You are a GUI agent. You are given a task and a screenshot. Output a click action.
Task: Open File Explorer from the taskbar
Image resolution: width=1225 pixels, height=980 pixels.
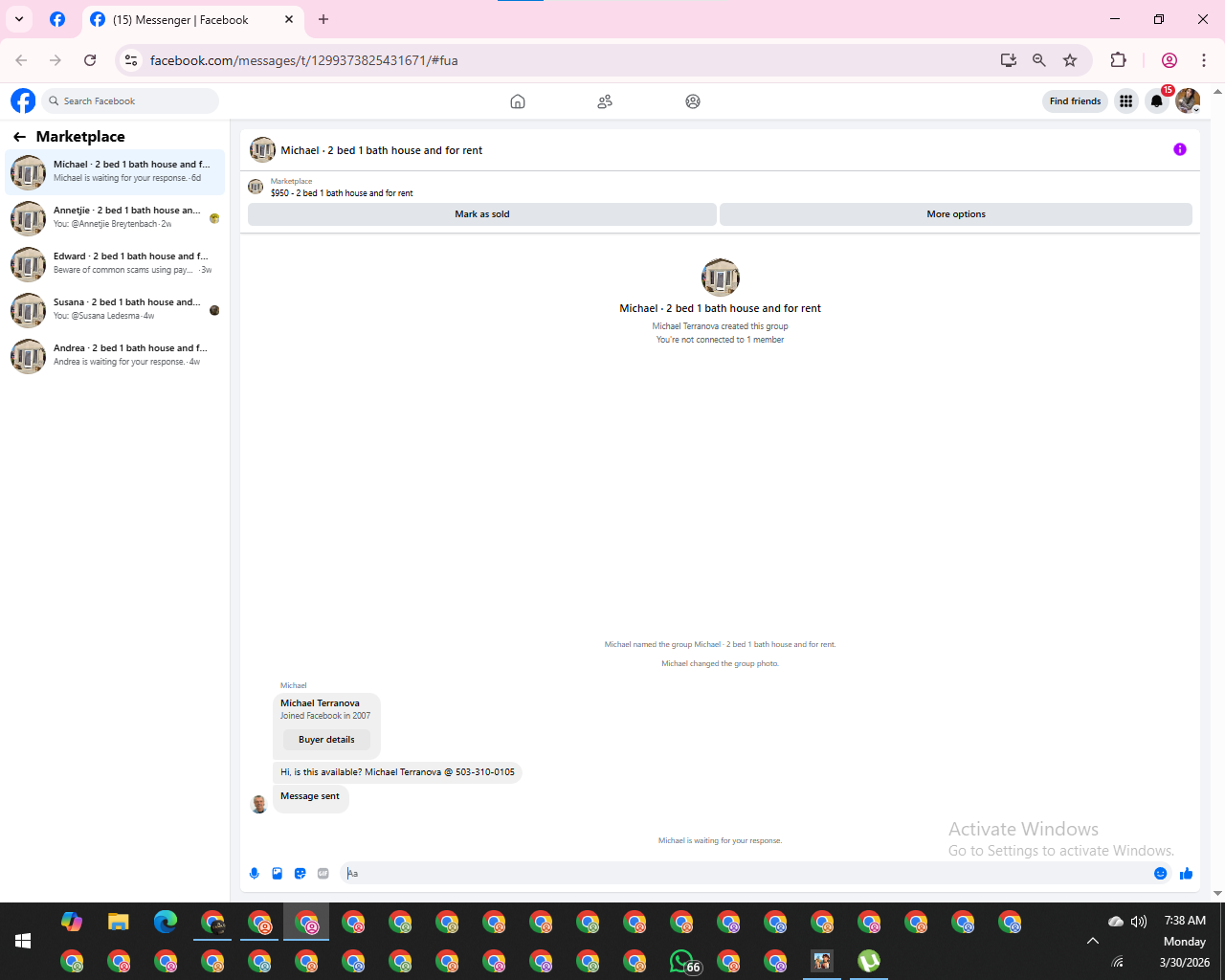point(119,922)
